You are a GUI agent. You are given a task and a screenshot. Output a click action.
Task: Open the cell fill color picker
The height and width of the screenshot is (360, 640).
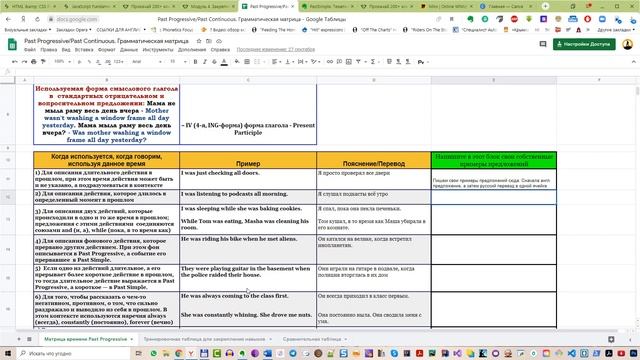pyautogui.click(x=237, y=62)
